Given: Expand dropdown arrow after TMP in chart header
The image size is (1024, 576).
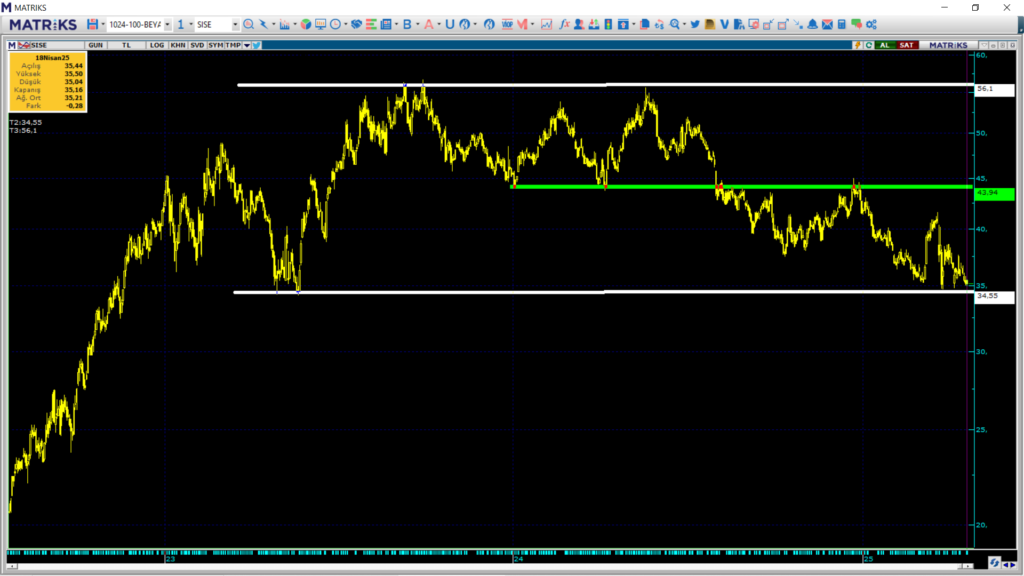Looking at the screenshot, I should [x=247, y=45].
